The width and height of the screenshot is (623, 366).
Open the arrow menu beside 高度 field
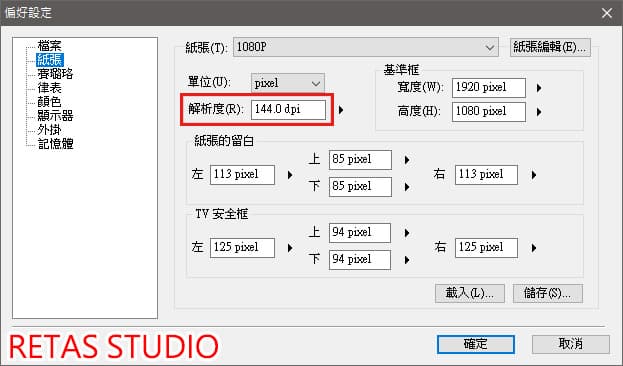click(539, 112)
